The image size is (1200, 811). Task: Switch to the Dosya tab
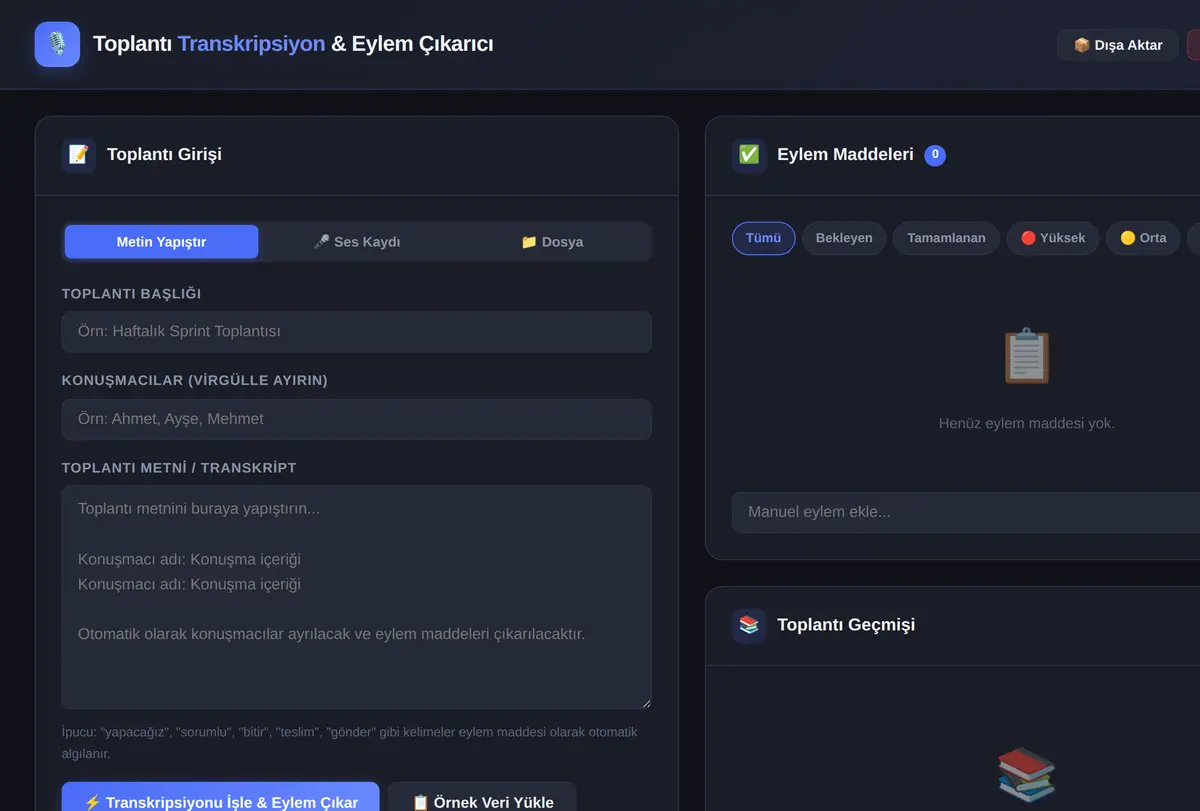click(552, 242)
